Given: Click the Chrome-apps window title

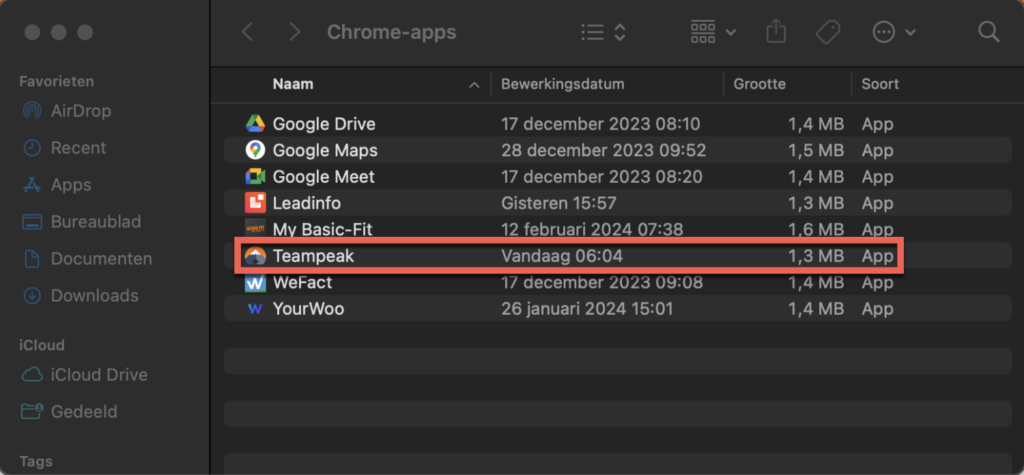Looking at the screenshot, I should point(392,32).
